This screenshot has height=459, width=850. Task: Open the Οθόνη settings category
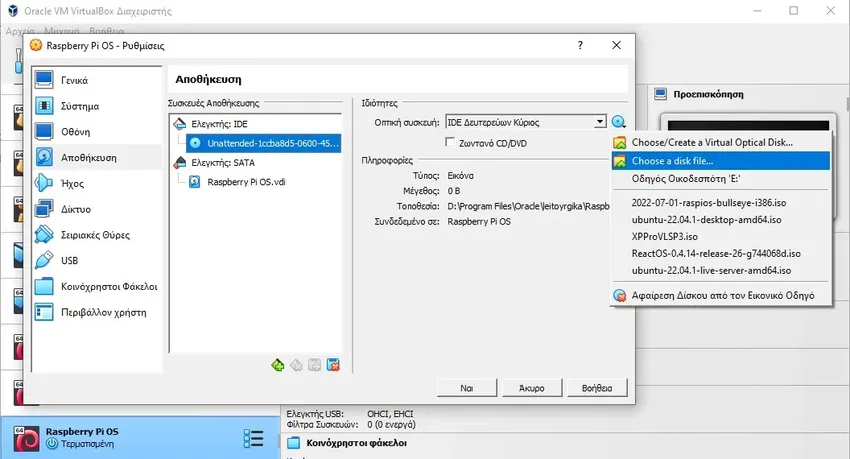pos(97,132)
